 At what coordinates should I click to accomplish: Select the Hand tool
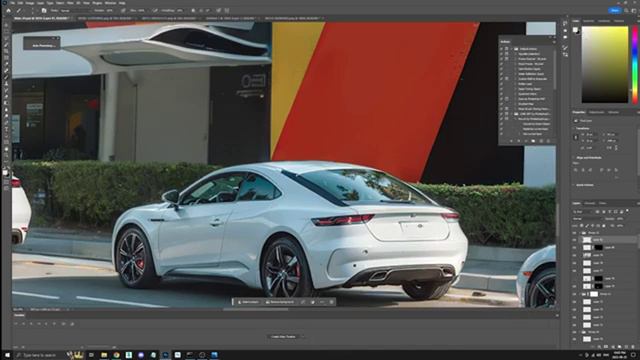point(6,149)
